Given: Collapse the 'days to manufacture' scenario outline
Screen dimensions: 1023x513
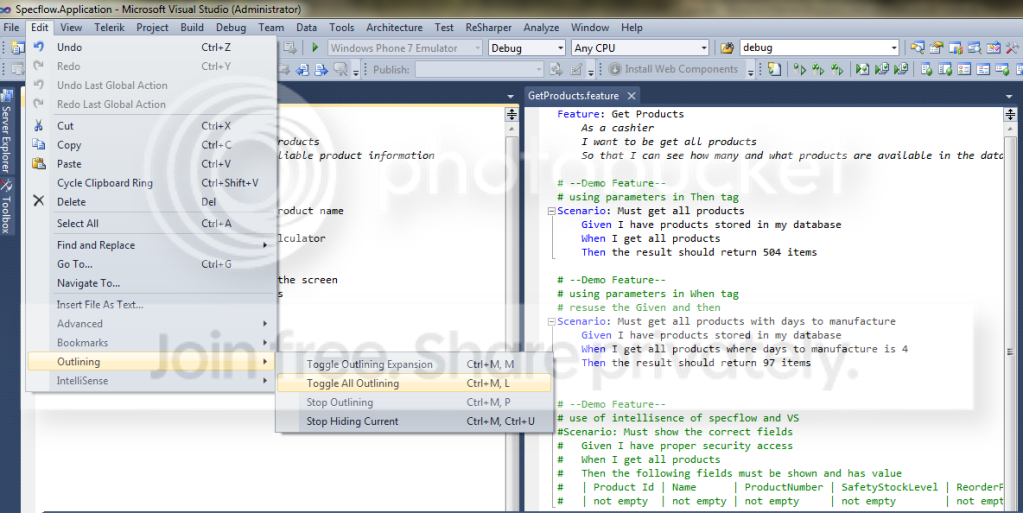Looking at the screenshot, I should tap(551, 321).
